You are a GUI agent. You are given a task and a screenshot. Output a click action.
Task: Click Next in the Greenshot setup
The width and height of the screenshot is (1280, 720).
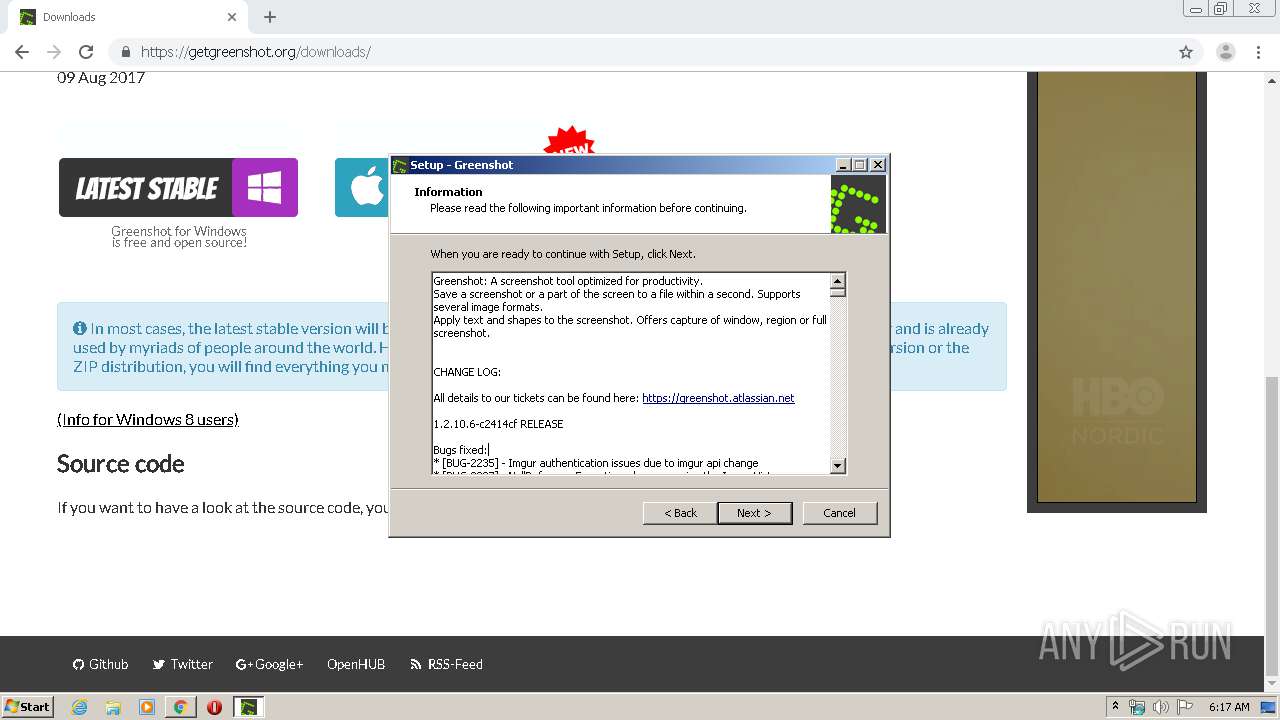pyautogui.click(x=754, y=513)
